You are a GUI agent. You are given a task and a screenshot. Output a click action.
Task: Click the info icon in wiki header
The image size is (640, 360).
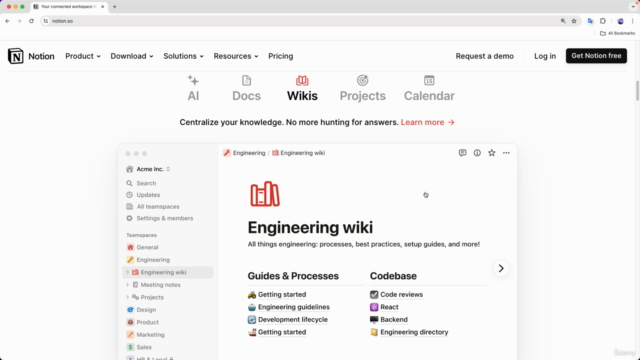pos(477,153)
